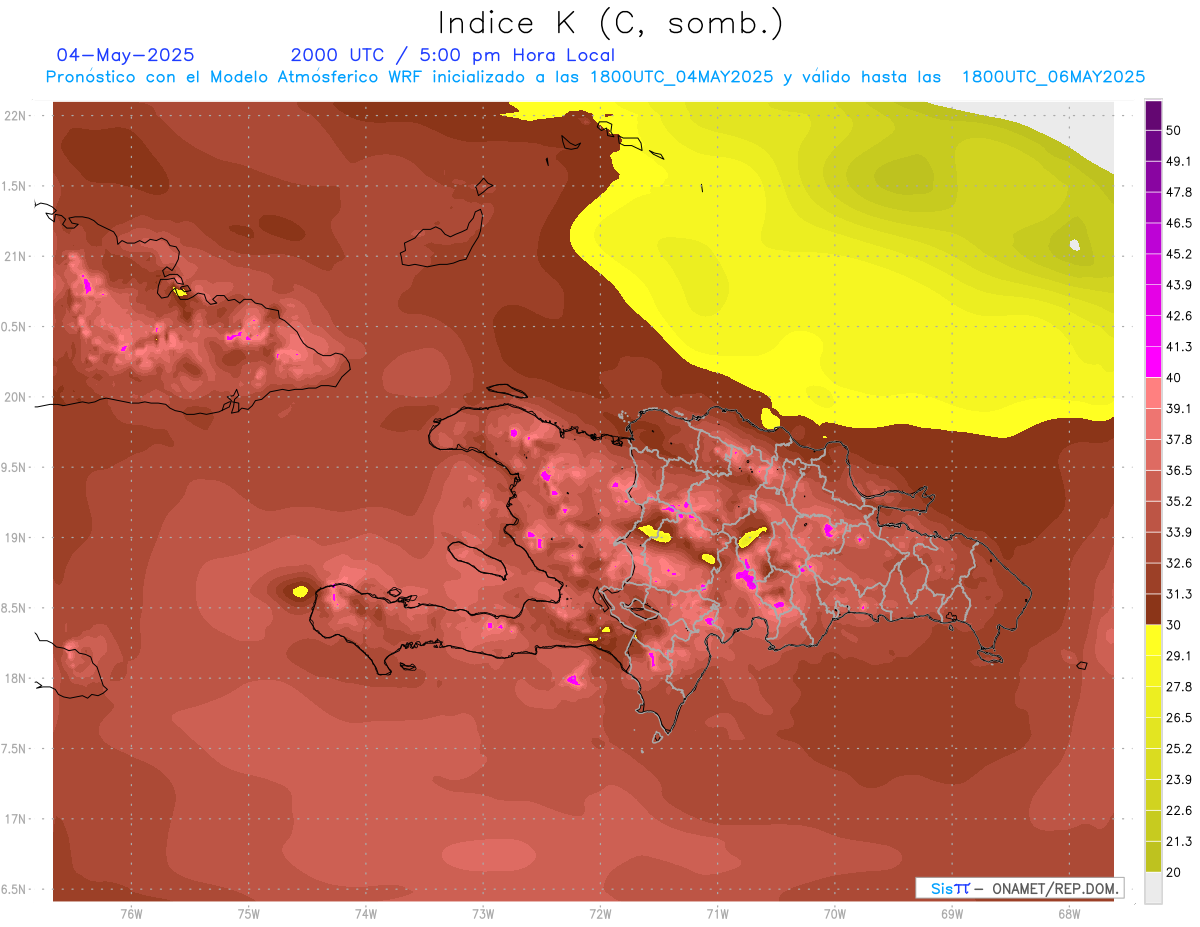The height and width of the screenshot is (927, 1200).
Task: Click the '42.6' color scale value
Action: pyautogui.click(x=1180, y=316)
